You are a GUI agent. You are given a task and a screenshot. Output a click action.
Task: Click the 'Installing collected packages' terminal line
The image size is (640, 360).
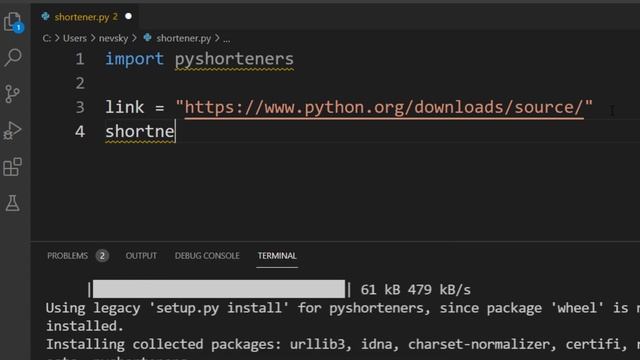pyautogui.click(x=342, y=344)
